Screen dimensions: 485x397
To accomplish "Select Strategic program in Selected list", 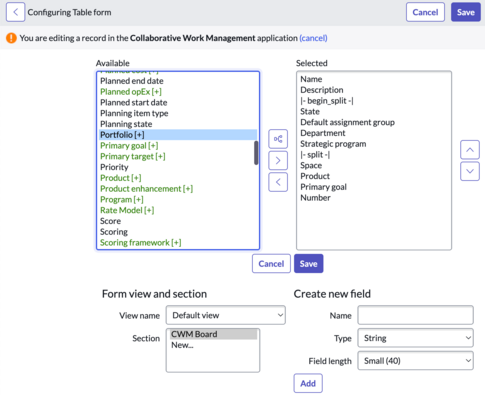I will click(374, 144).
